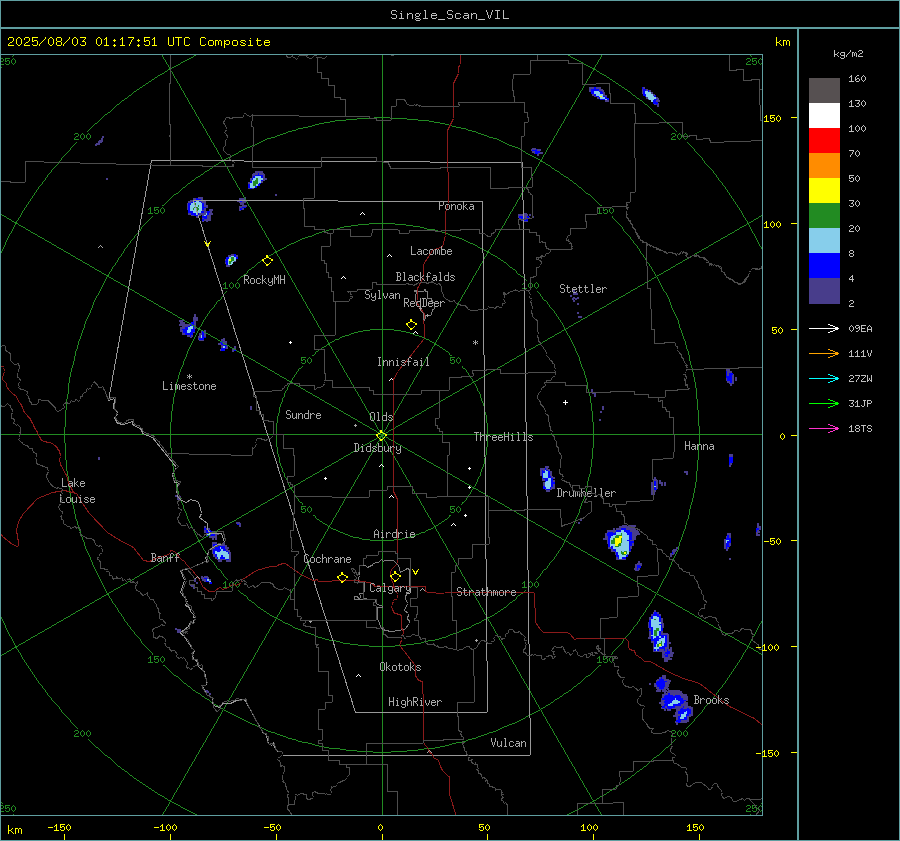This screenshot has height=841, width=900.
Task: Select the orange 50-70 legend color block
Action: click(x=824, y=166)
